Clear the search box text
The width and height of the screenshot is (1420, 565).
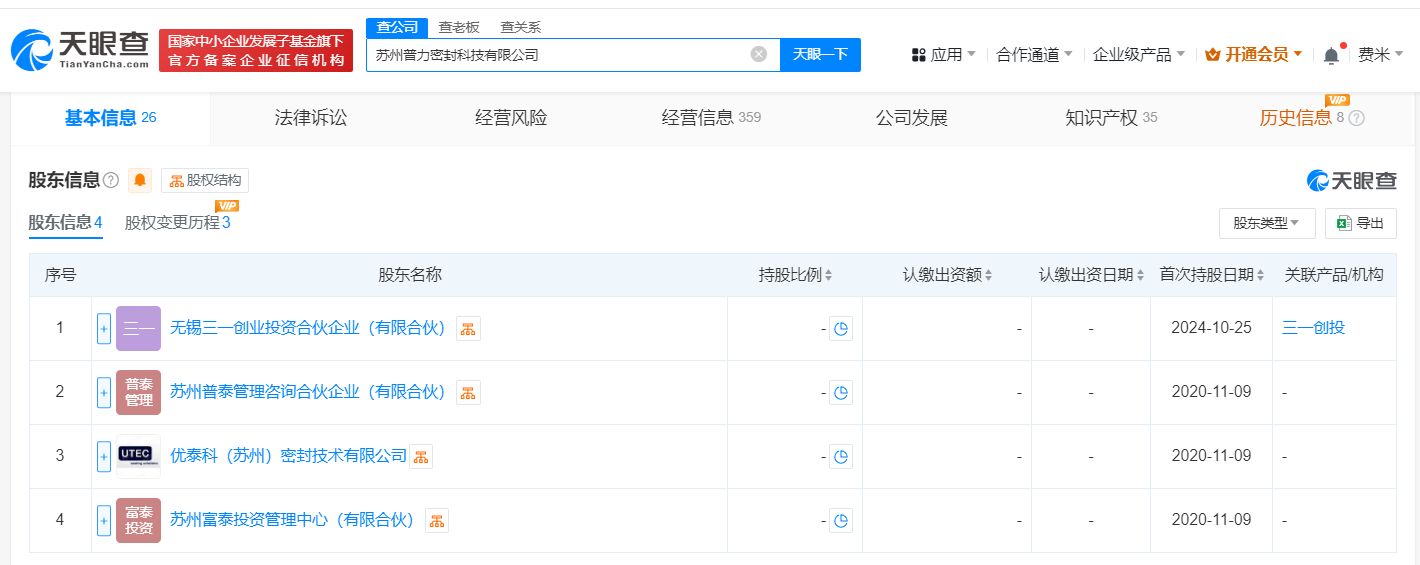(x=759, y=54)
